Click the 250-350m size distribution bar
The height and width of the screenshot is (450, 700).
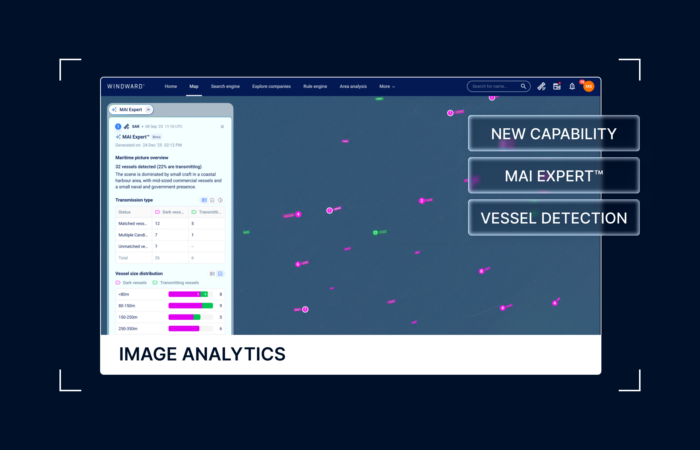click(x=184, y=329)
